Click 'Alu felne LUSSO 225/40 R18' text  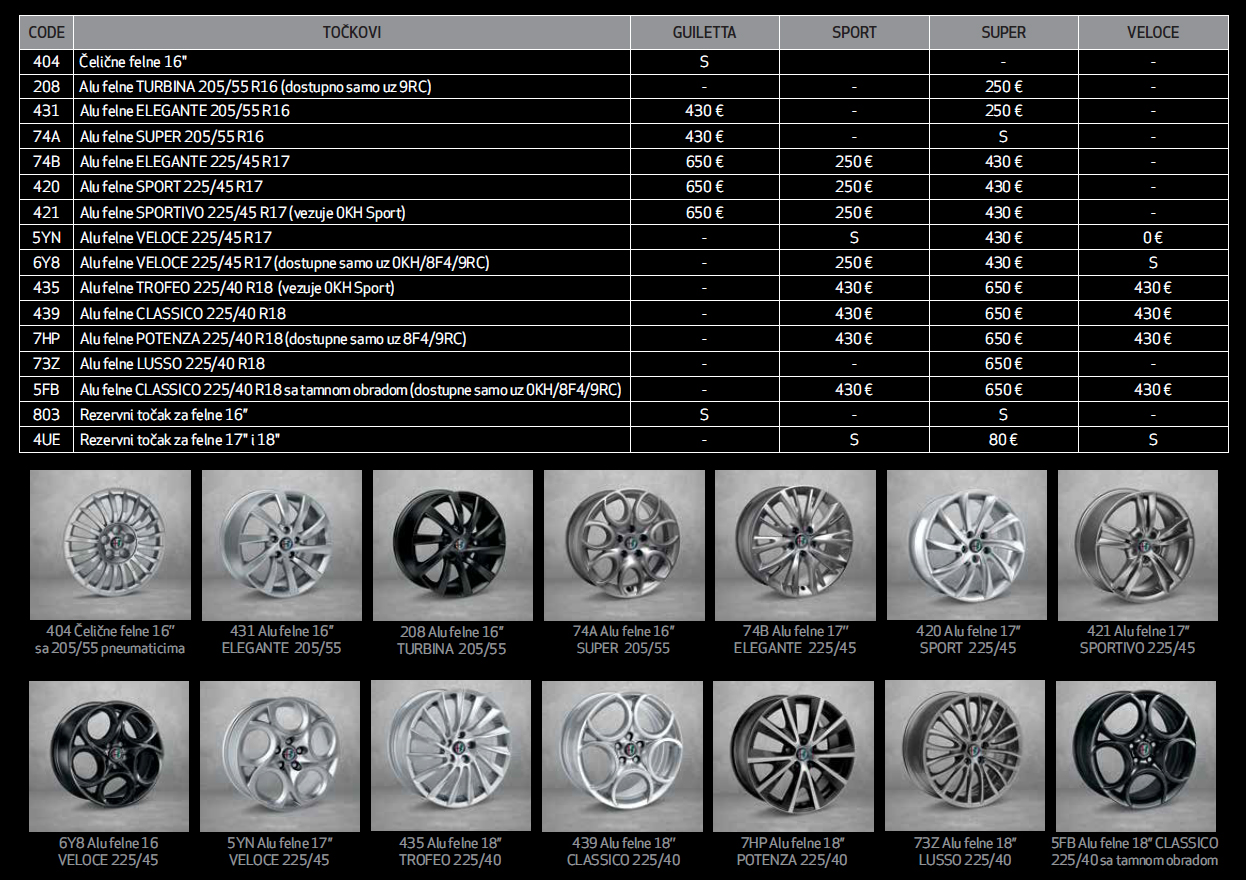(173, 363)
